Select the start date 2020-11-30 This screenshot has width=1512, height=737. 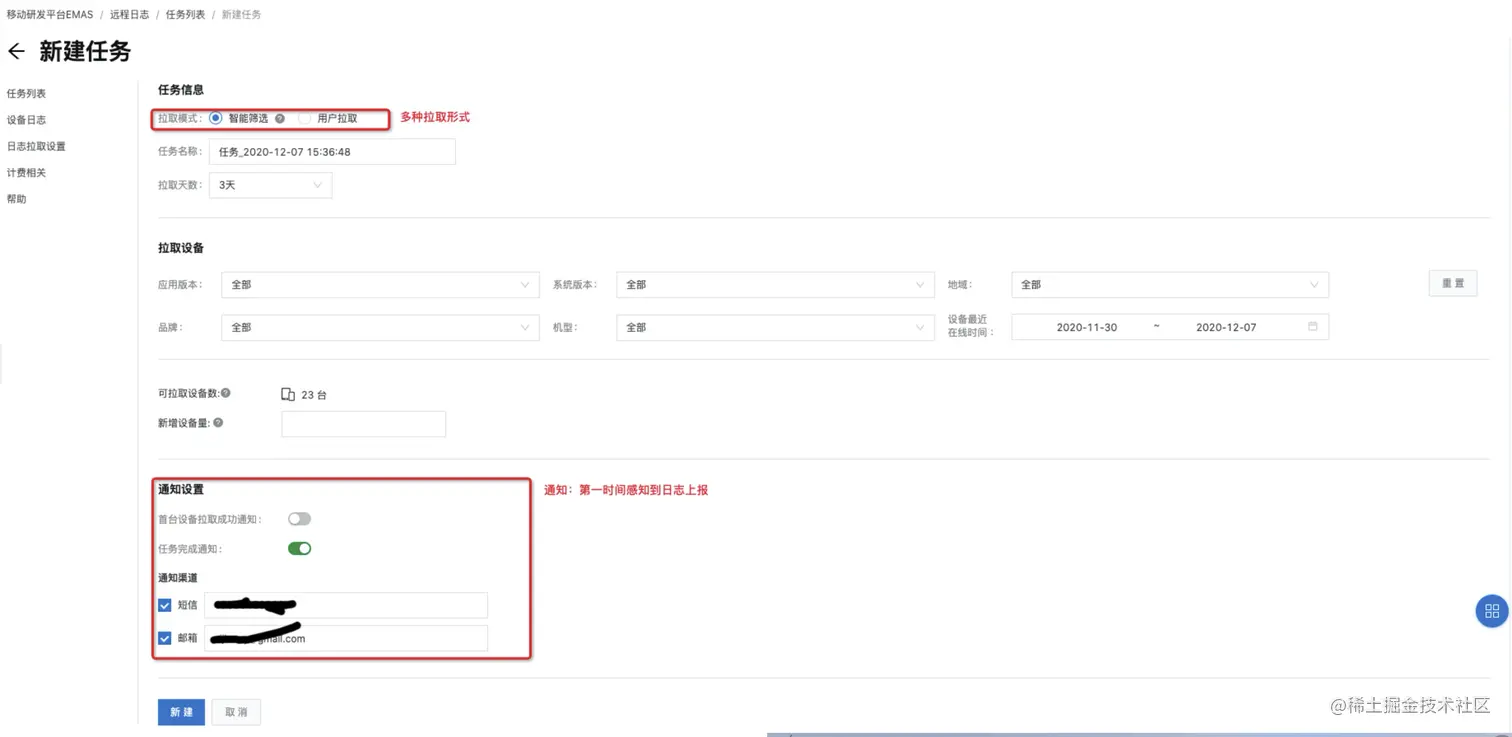[1087, 327]
